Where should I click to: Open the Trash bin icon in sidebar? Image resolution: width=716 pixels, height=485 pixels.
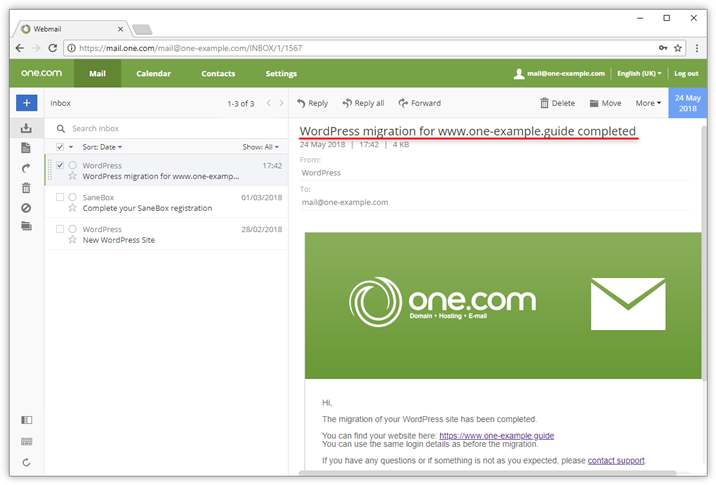[x=26, y=188]
